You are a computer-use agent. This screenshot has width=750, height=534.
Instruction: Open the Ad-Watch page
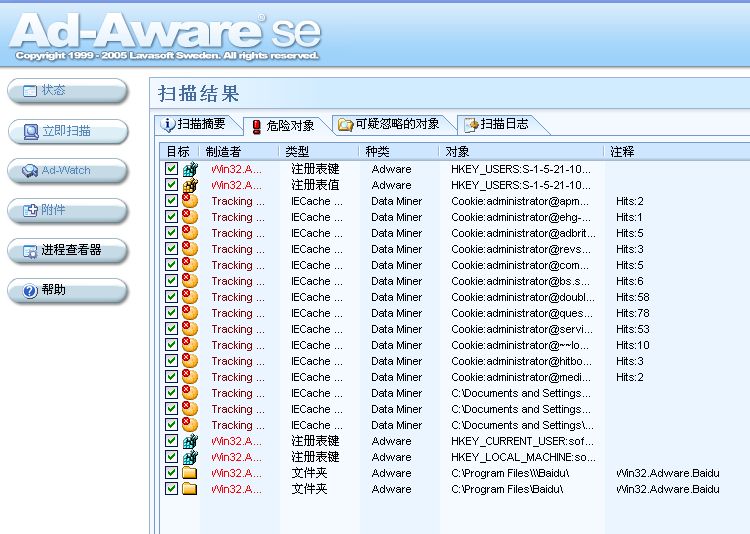point(68,171)
